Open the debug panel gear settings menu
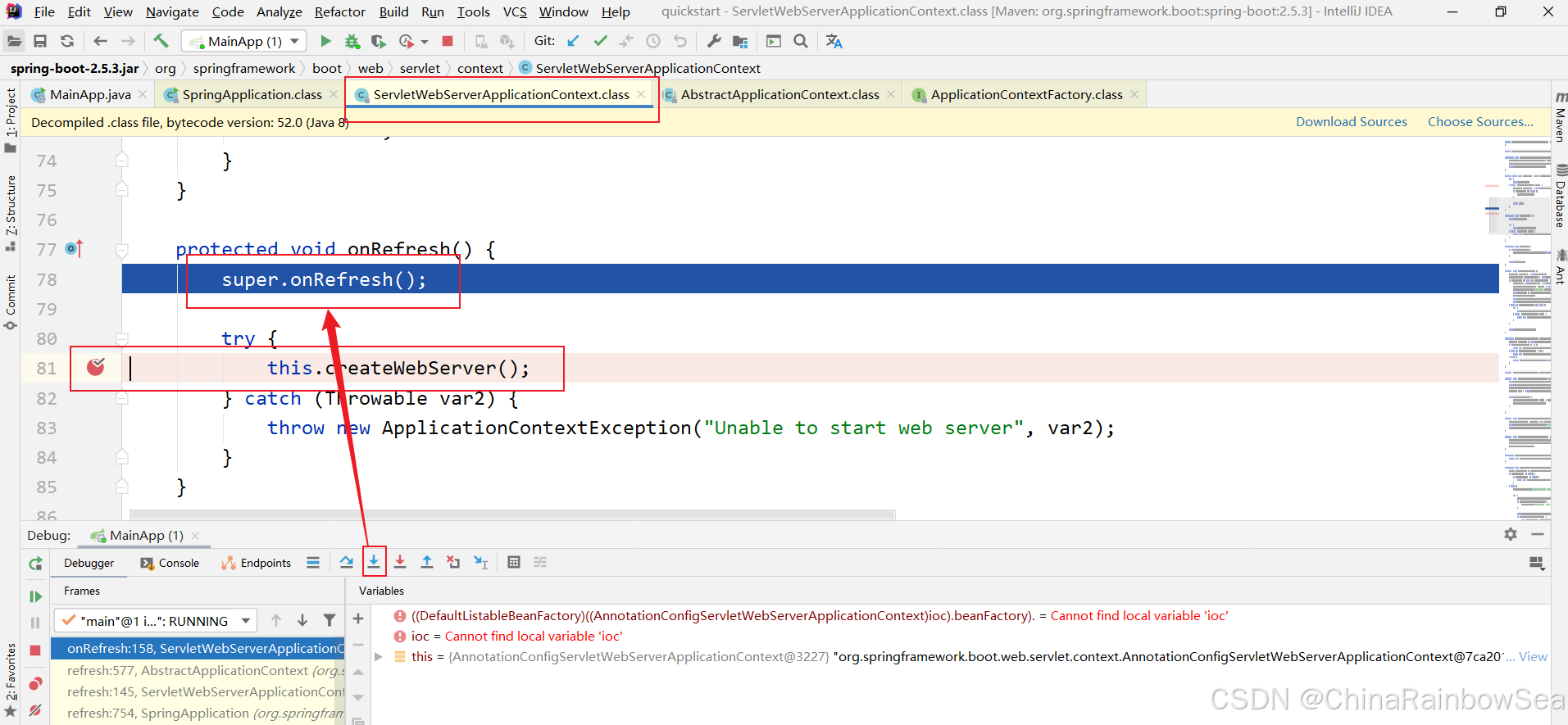 (1511, 534)
